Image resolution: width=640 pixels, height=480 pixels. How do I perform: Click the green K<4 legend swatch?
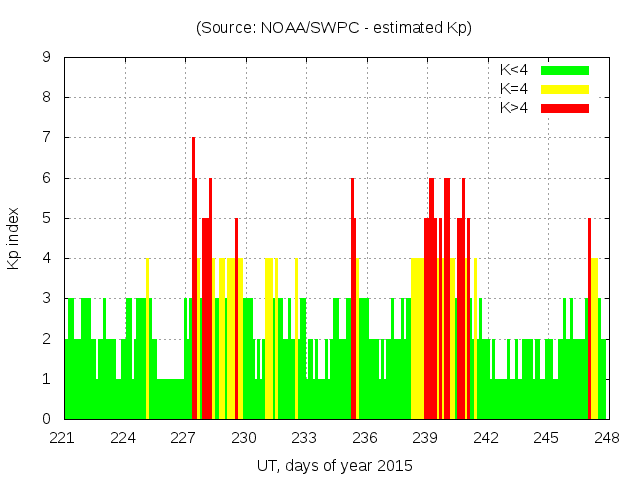[565, 70]
